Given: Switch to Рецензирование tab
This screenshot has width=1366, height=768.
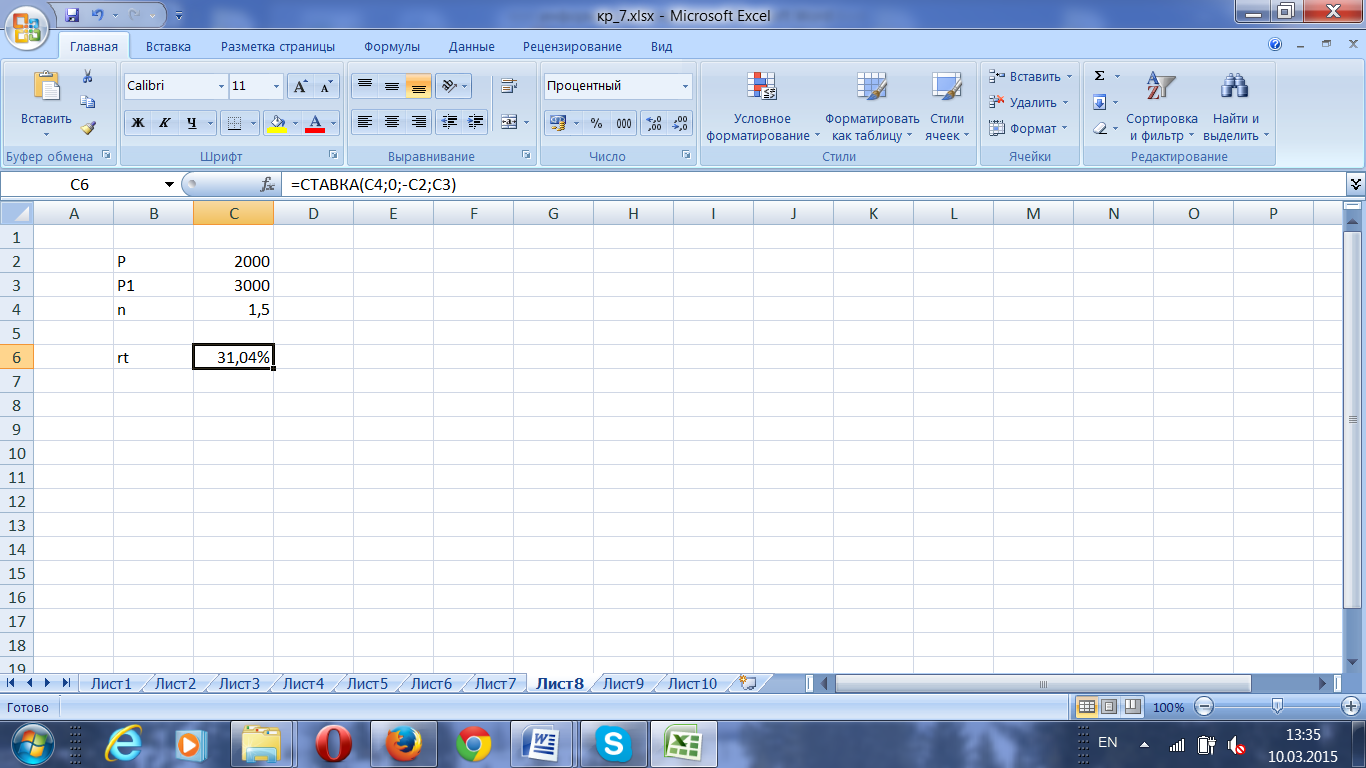Looking at the screenshot, I should [x=572, y=46].
